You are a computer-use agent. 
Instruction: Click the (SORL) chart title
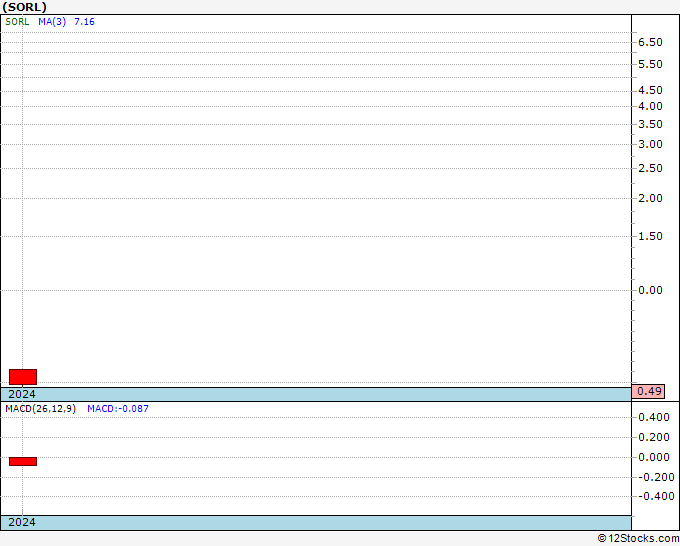24,7
